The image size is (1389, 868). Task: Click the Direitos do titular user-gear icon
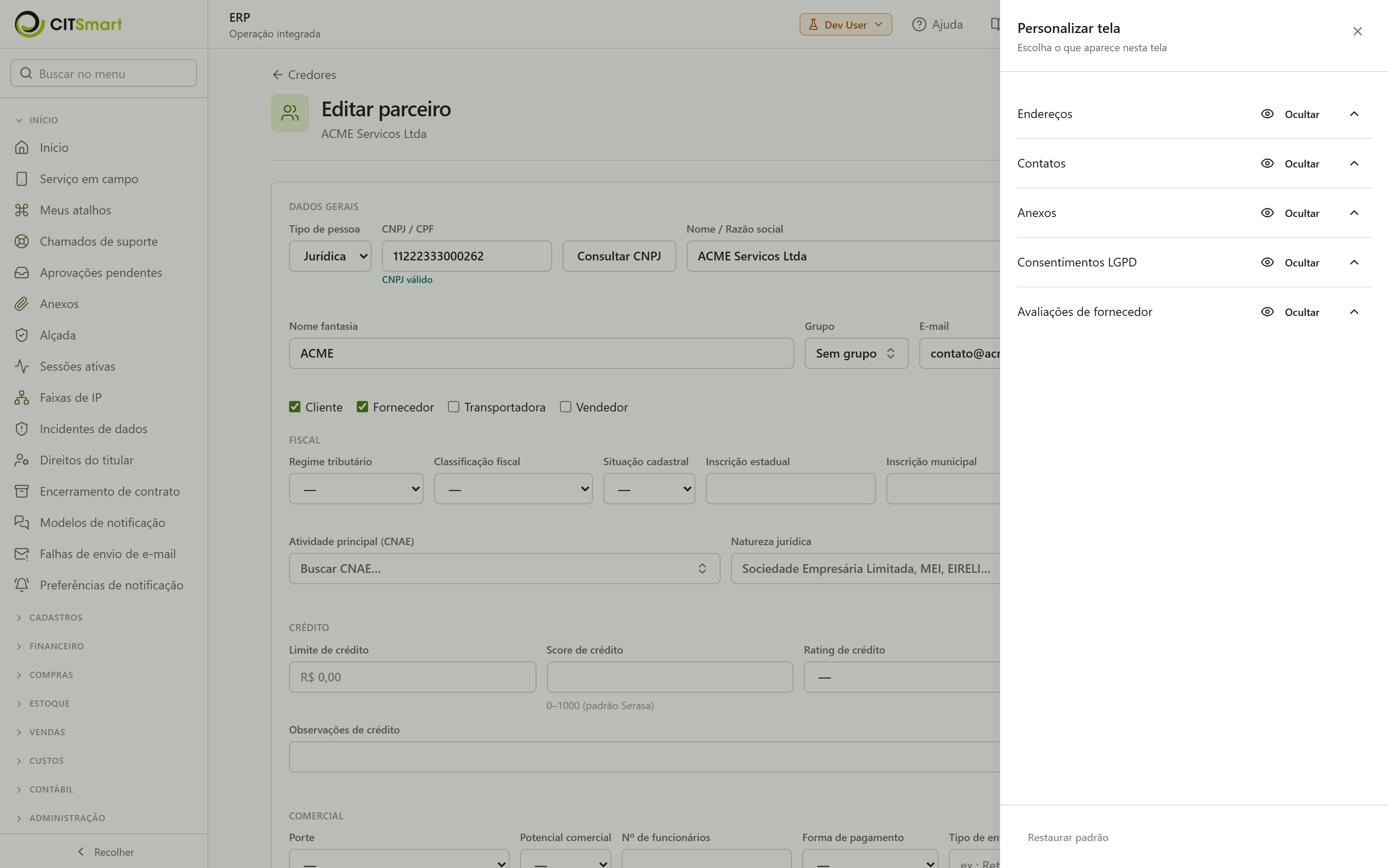click(22, 460)
